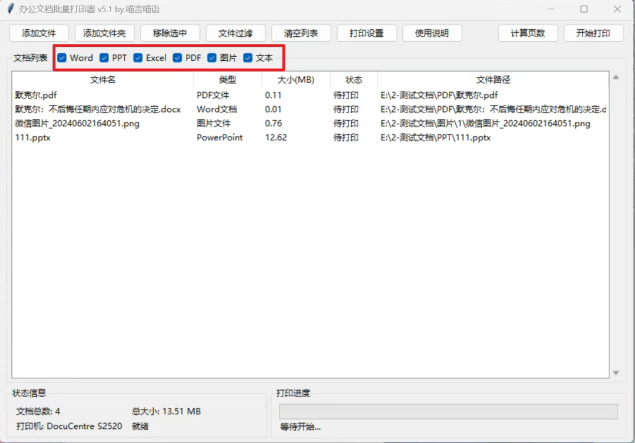635x443 pixels.
Task: Click the 总大小: 13.51 MB status text
Action: click(x=166, y=411)
